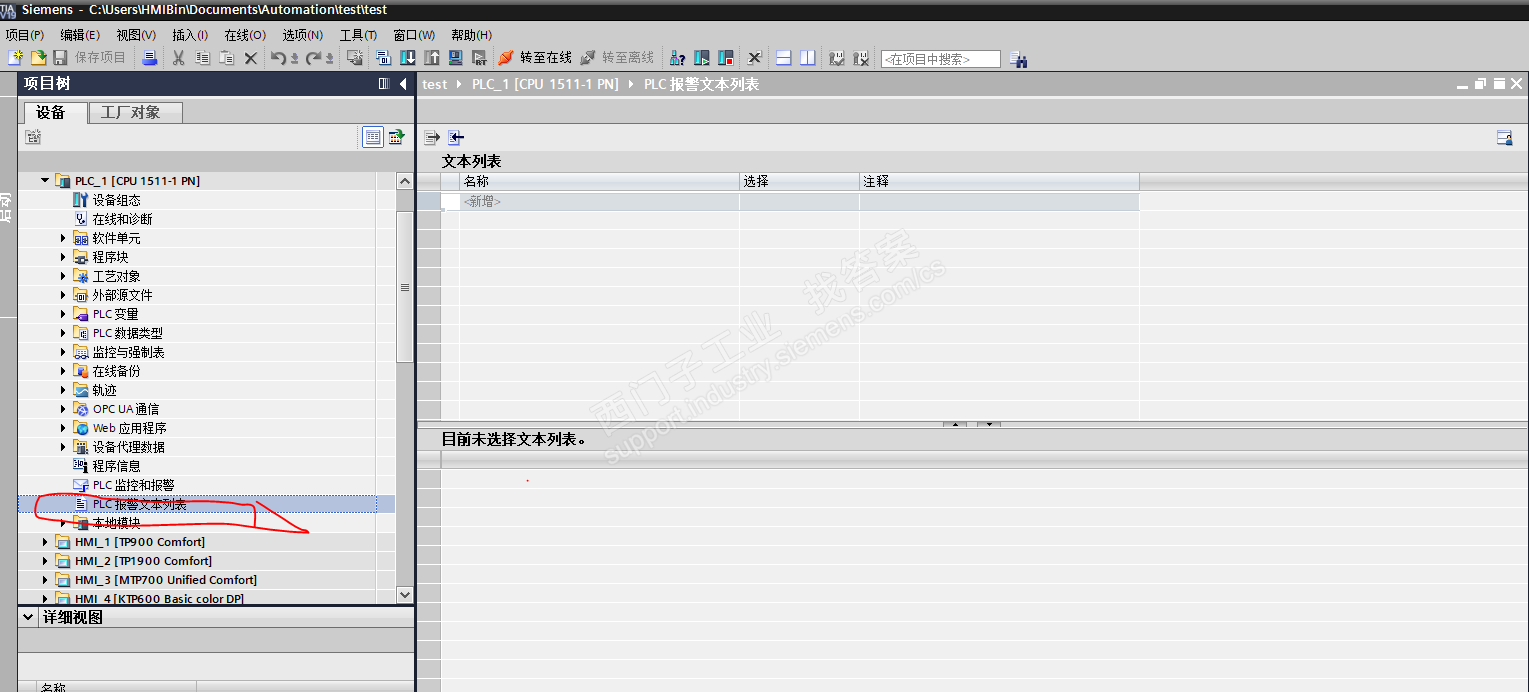Screen dimensions: 1529x692
Task: Expand the 软件单元 tree node
Action: 63,238
